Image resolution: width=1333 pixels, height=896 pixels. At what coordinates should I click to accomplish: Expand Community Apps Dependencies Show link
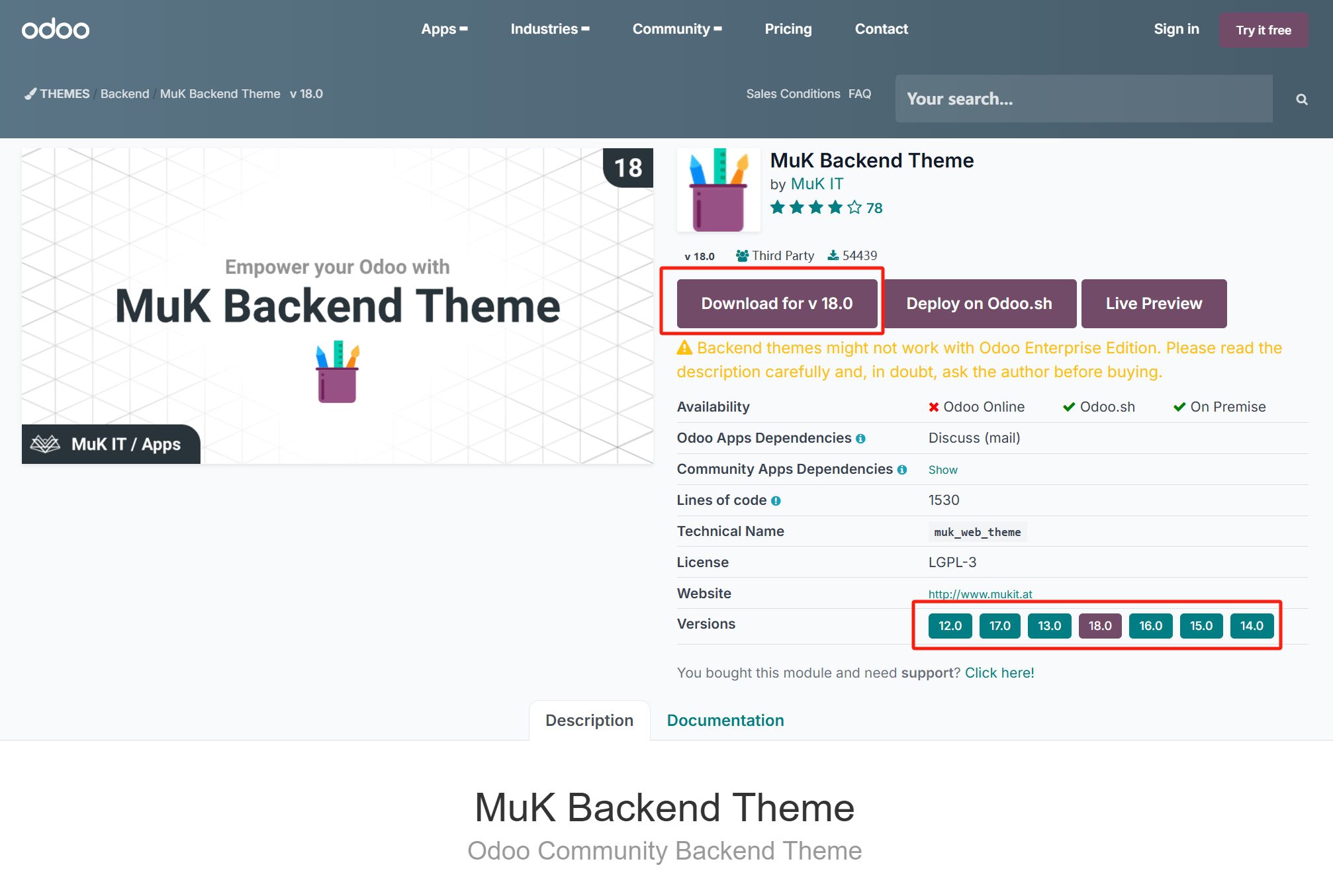coord(943,469)
